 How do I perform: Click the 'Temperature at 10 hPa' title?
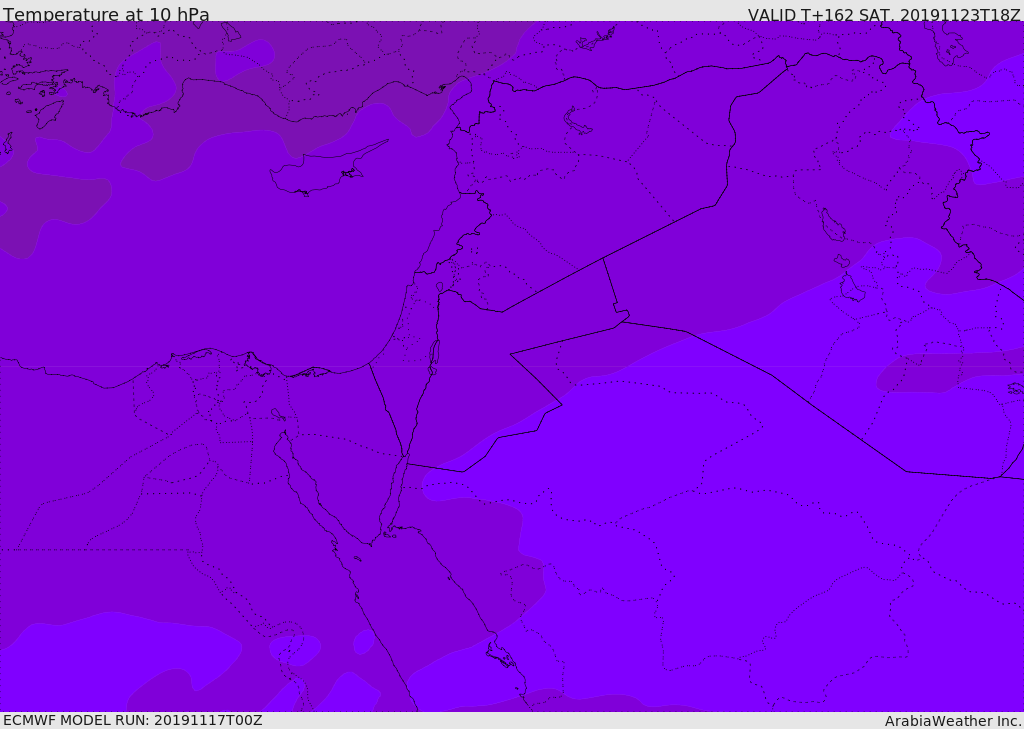[x=106, y=14]
